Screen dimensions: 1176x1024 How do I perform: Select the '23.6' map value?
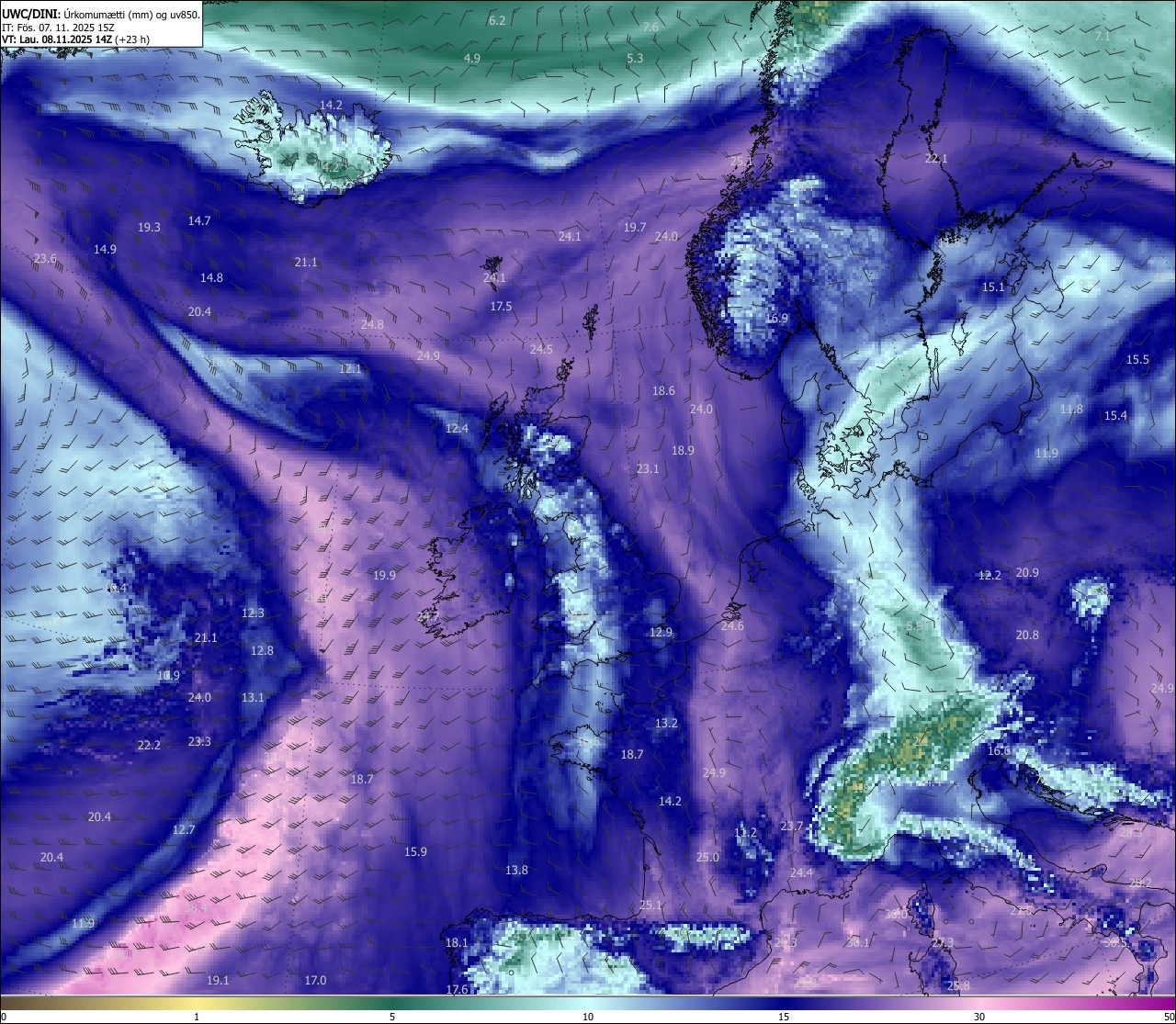pos(45,259)
